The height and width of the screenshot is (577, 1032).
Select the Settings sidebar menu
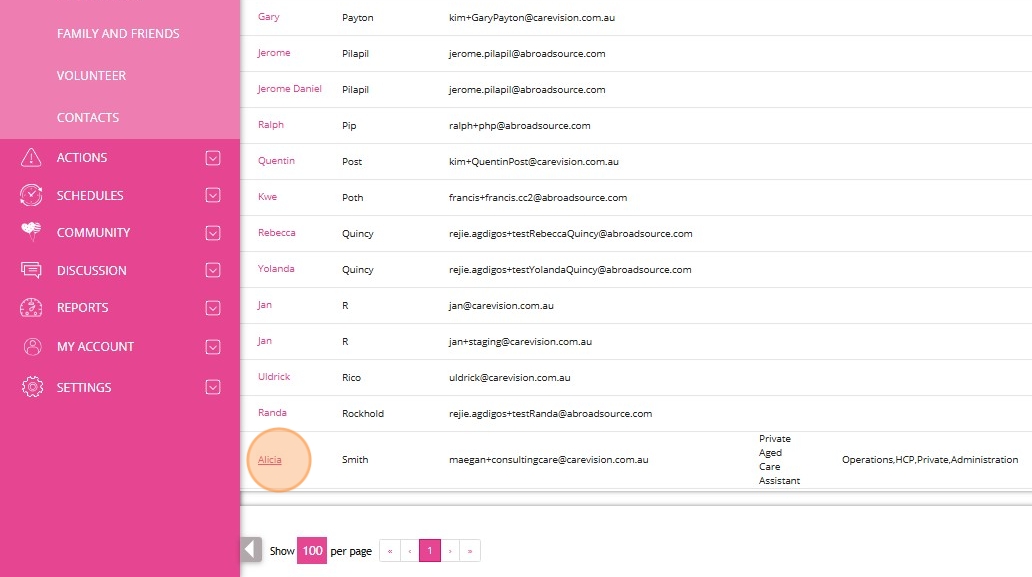(84, 388)
